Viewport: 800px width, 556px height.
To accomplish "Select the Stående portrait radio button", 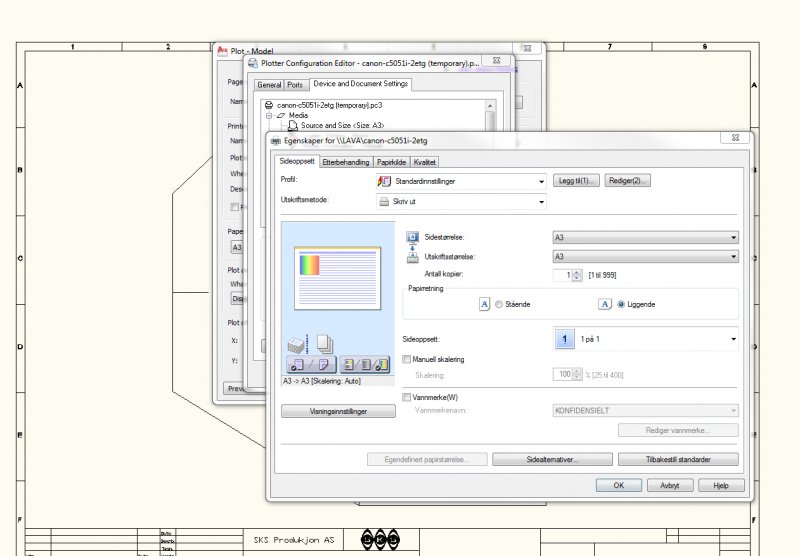I will (x=499, y=305).
